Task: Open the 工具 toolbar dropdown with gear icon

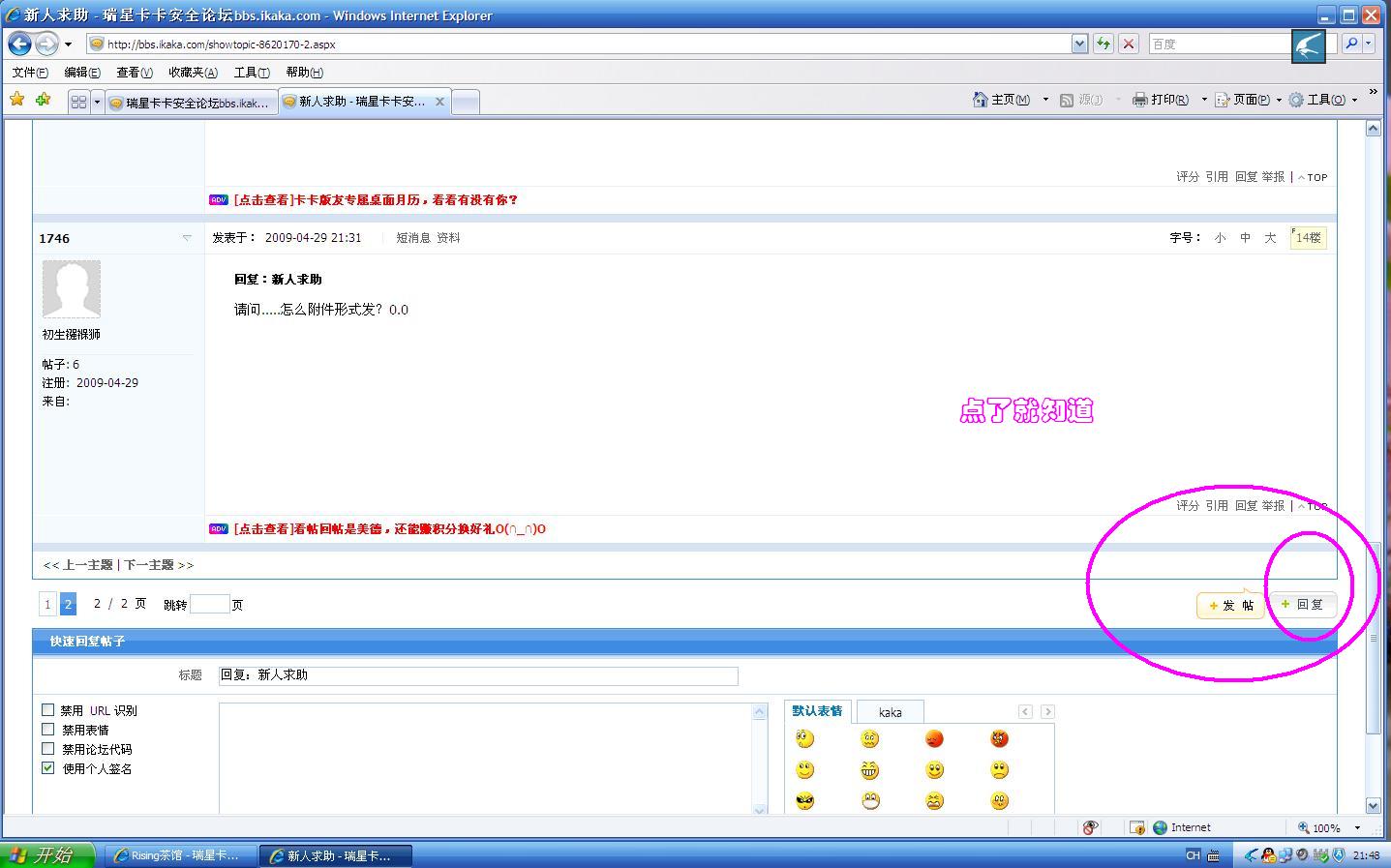Action: [x=1323, y=100]
